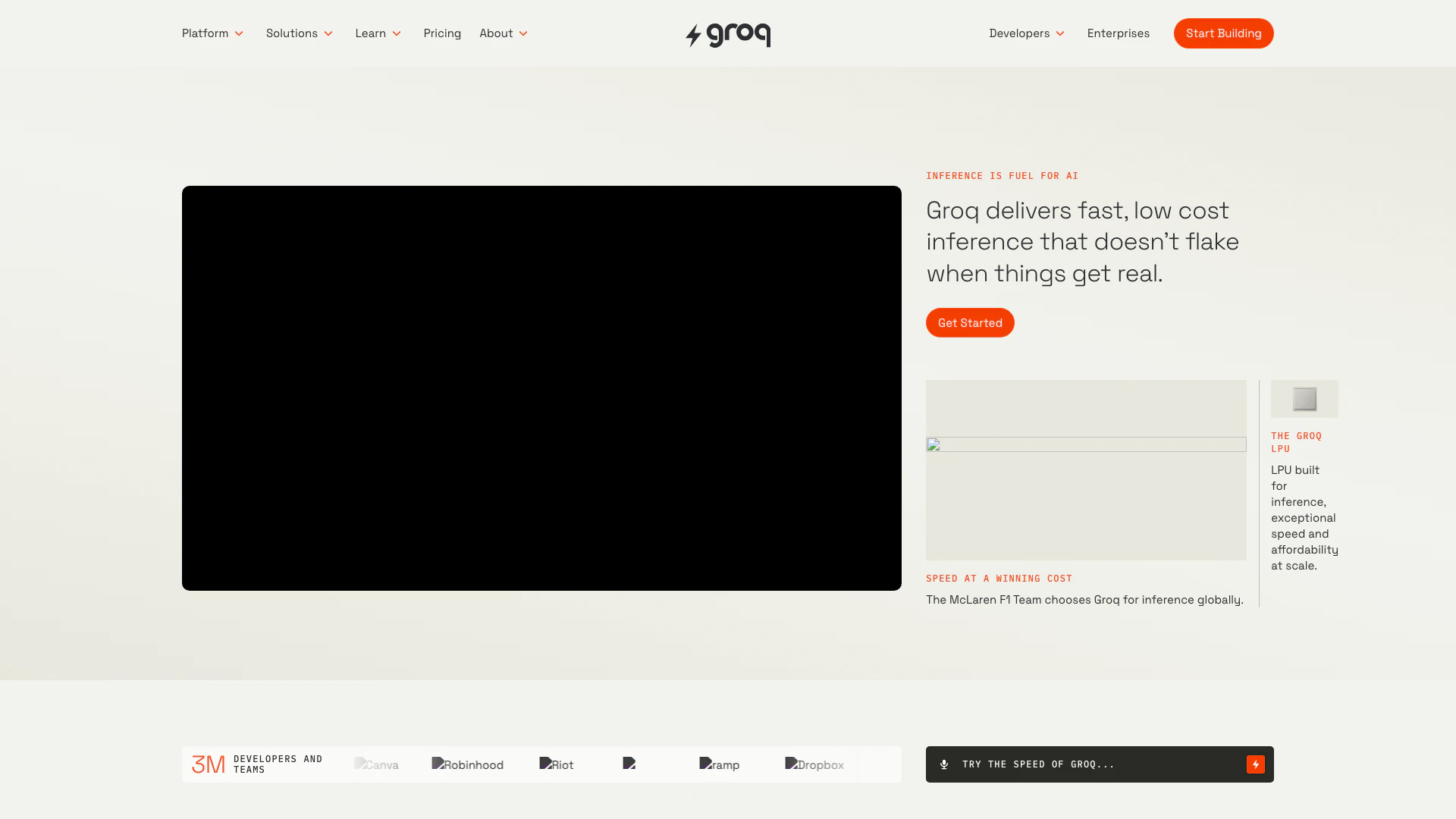Click the Riot logo
Image resolution: width=1456 pixels, height=819 pixels.
click(556, 764)
